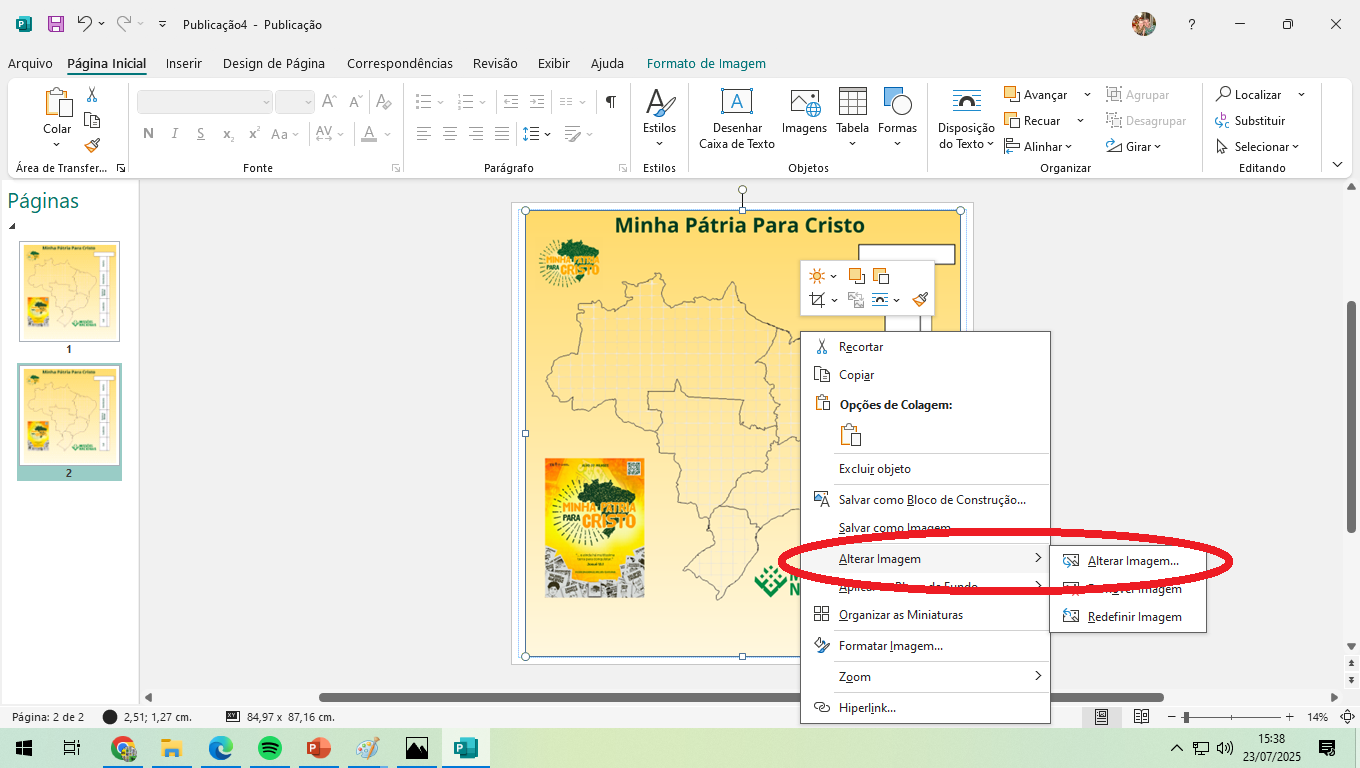Undo the last action in the title bar
This screenshot has width=1360, height=768.
[85, 23]
